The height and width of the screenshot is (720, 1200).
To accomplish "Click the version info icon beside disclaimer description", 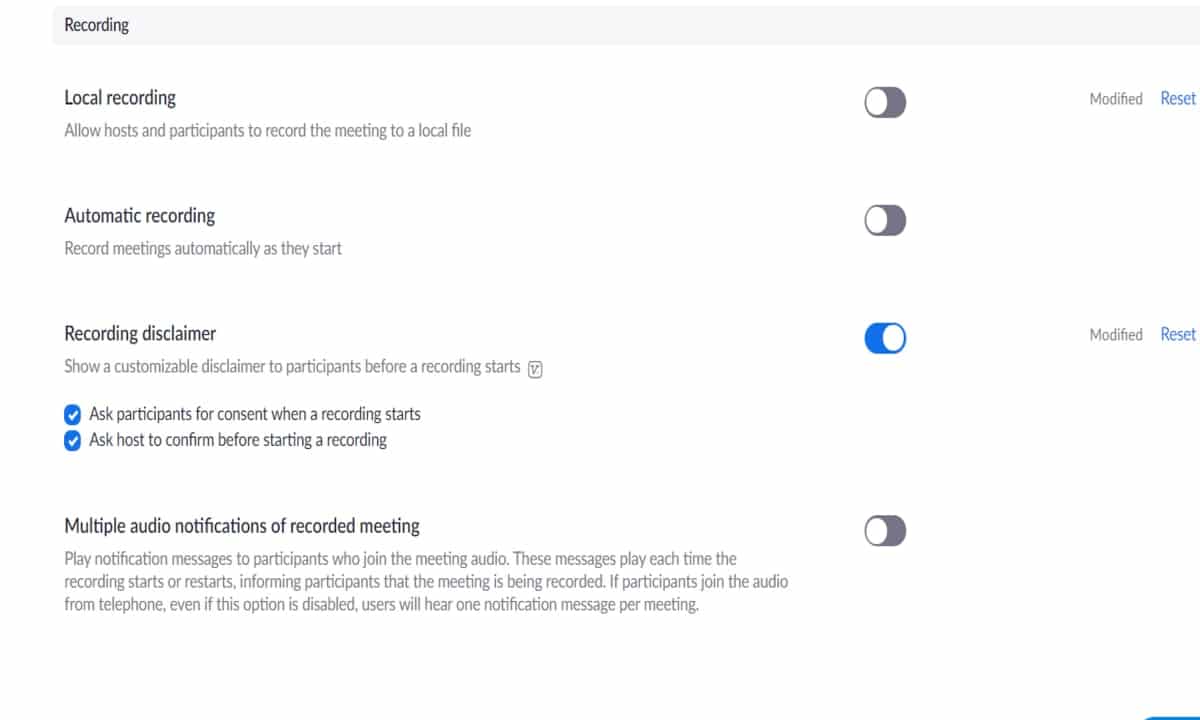I will 535,368.
